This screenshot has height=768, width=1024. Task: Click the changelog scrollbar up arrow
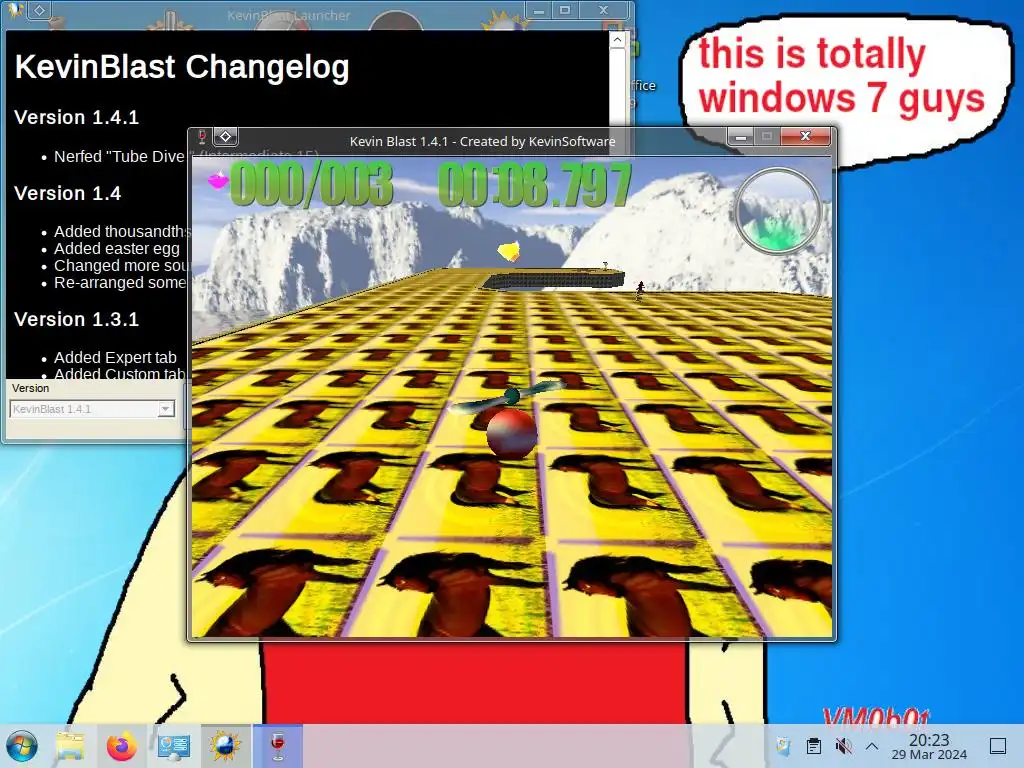(617, 40)
